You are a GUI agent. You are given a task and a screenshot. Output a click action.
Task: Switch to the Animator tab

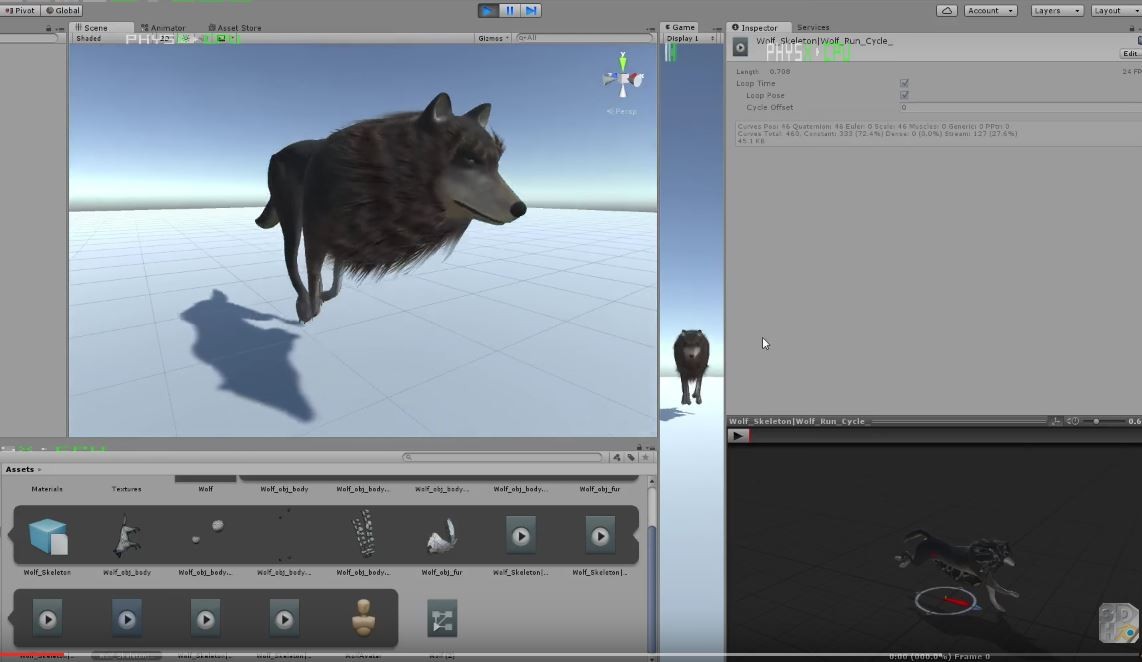coord(163,27)
